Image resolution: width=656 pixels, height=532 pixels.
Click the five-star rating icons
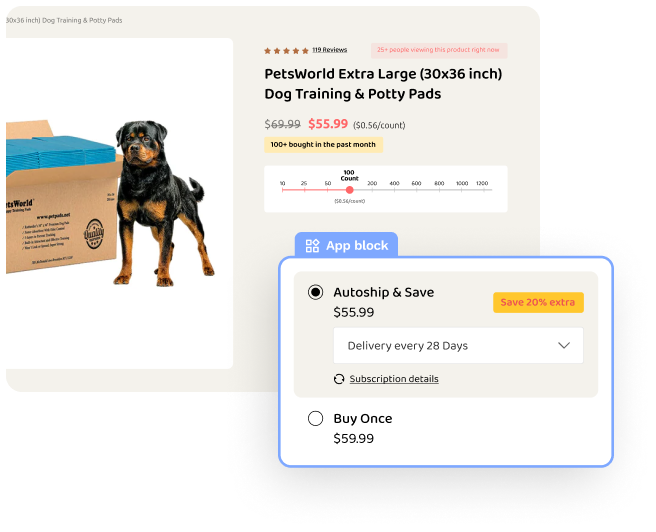pos(286,51)
